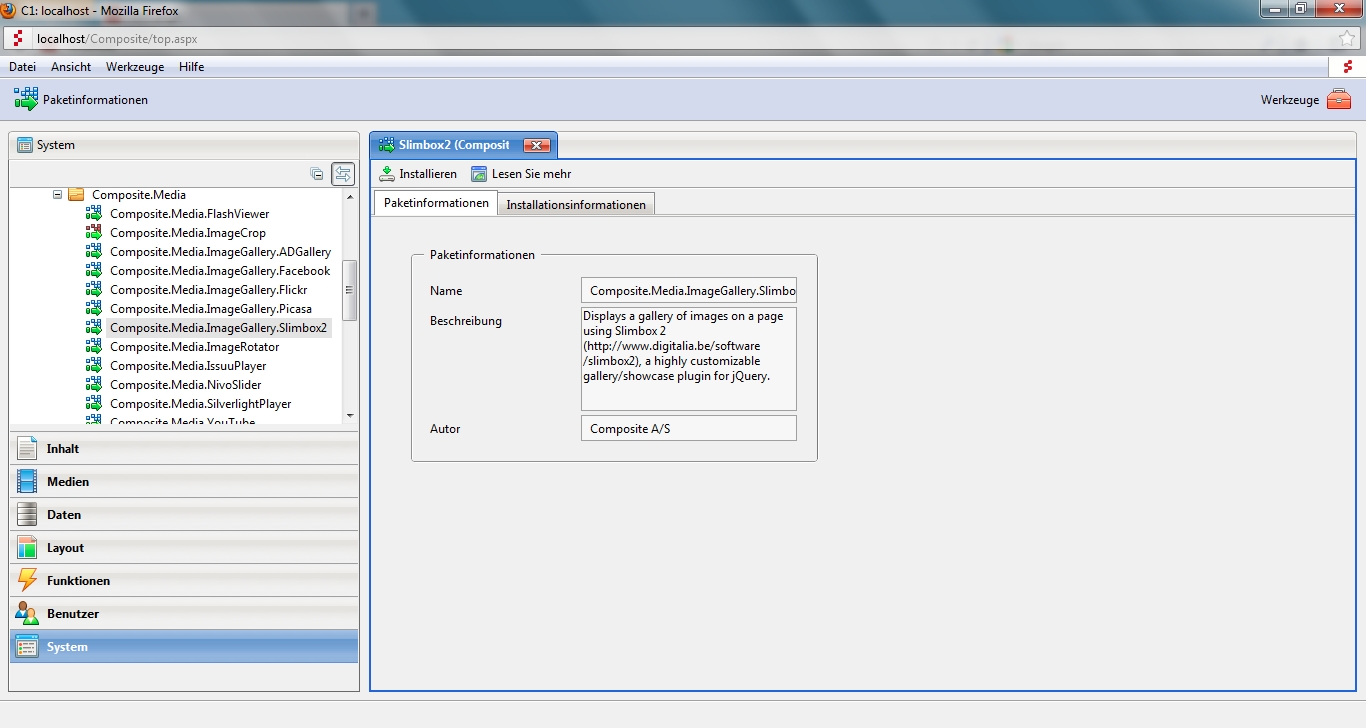
Task: Switch to Installationsinformationen tab
Action: pyautogui.click(x=575, y=205)
